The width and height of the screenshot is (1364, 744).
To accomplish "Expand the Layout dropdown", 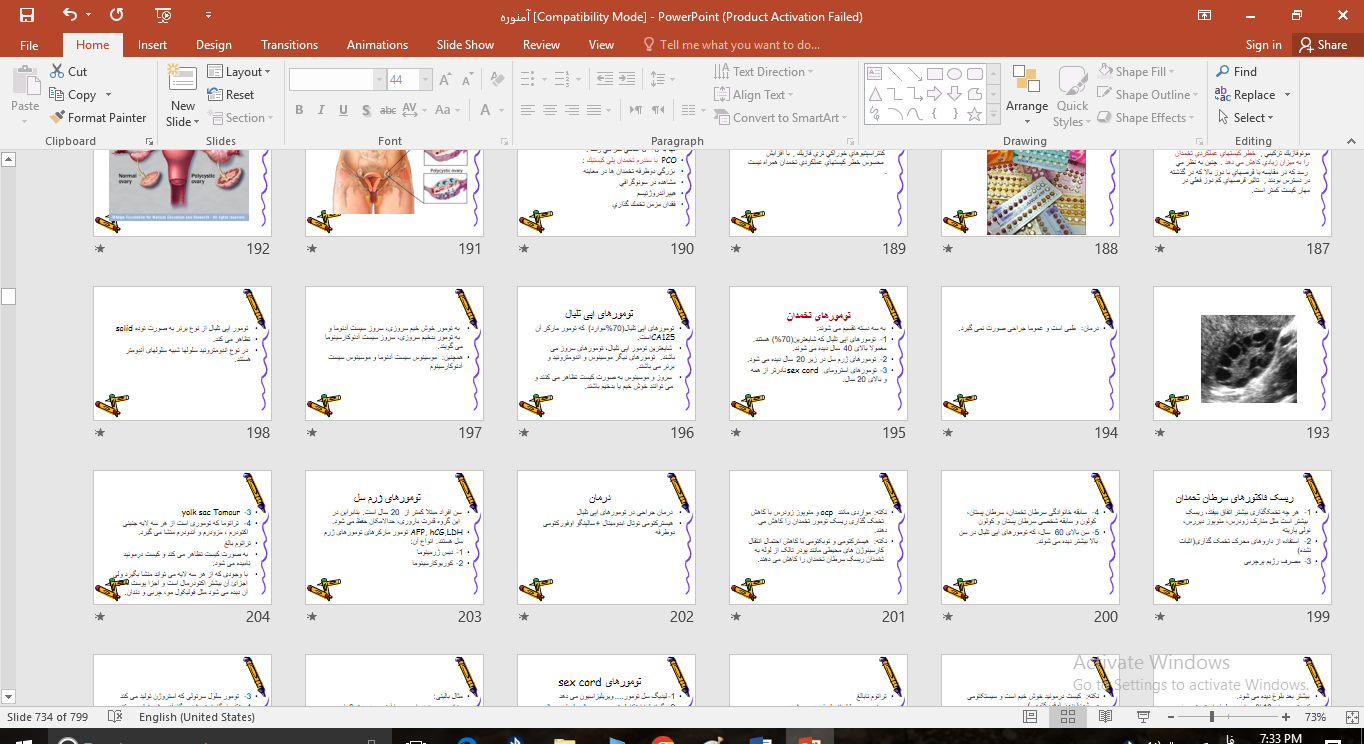I will [240, 72].
